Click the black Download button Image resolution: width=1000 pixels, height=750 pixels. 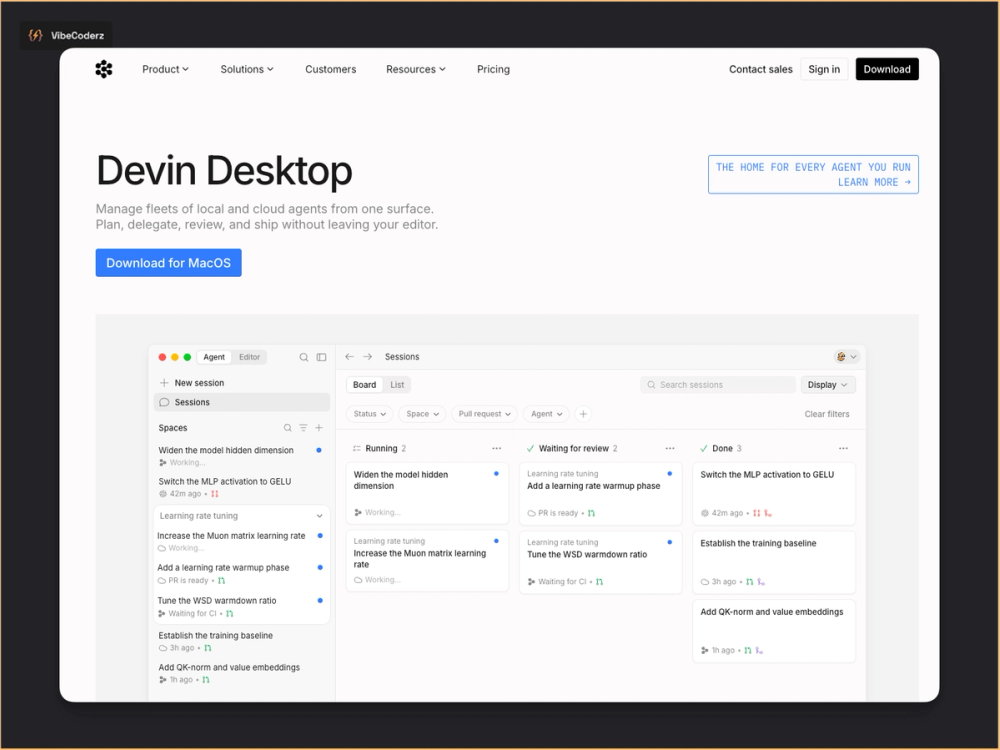(887, 69)
